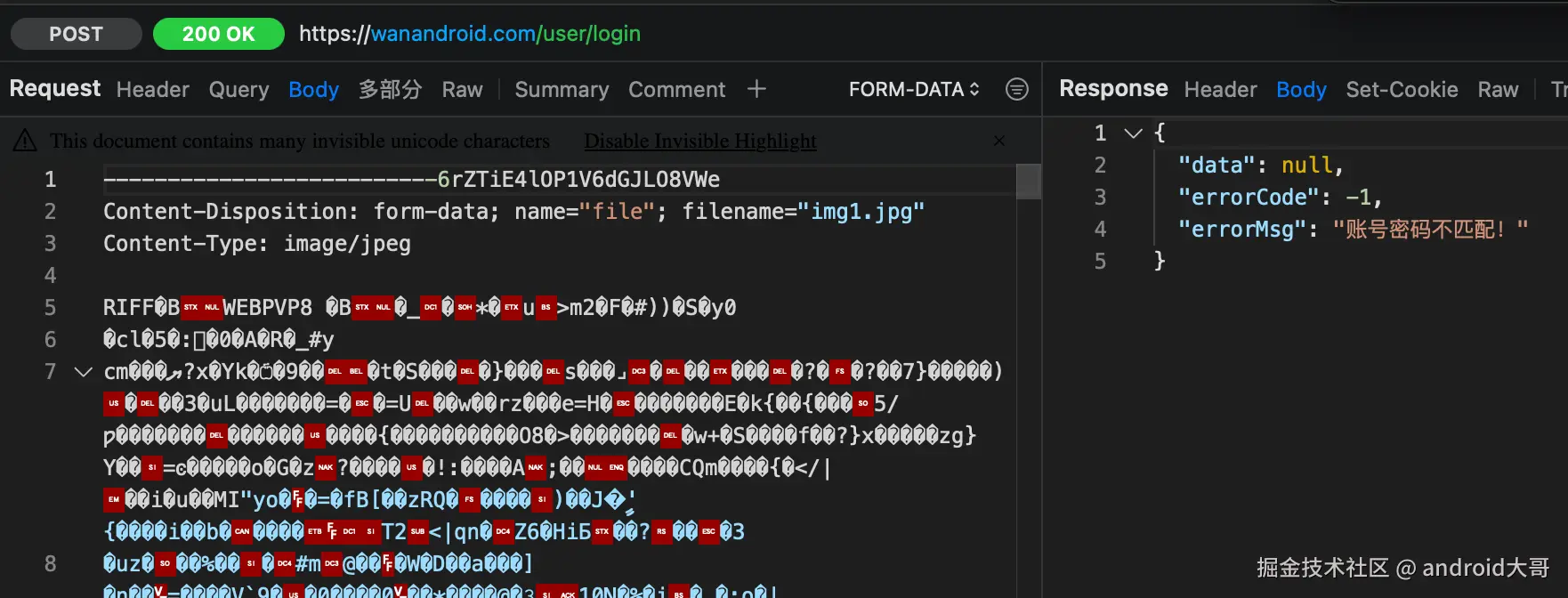Click the filename "img1.jpg" value
The width and height of the screenshot is (1568, 598).
[861, 211]
